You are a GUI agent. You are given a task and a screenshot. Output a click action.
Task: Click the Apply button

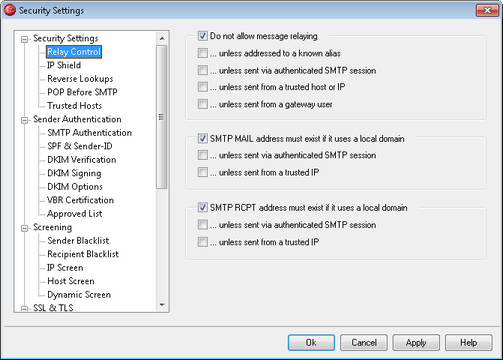(x=416, y=343)
